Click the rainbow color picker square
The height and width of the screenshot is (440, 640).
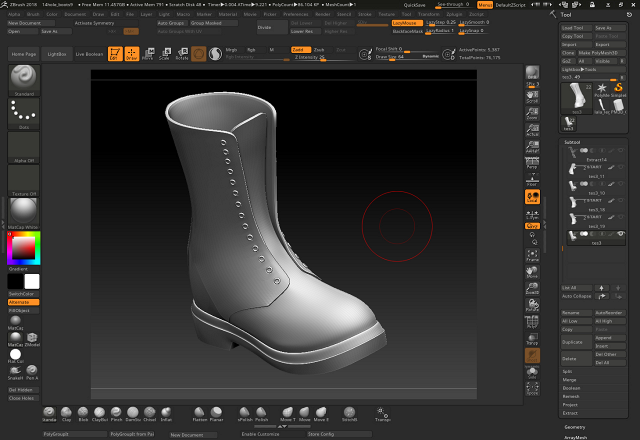point(22,246)
